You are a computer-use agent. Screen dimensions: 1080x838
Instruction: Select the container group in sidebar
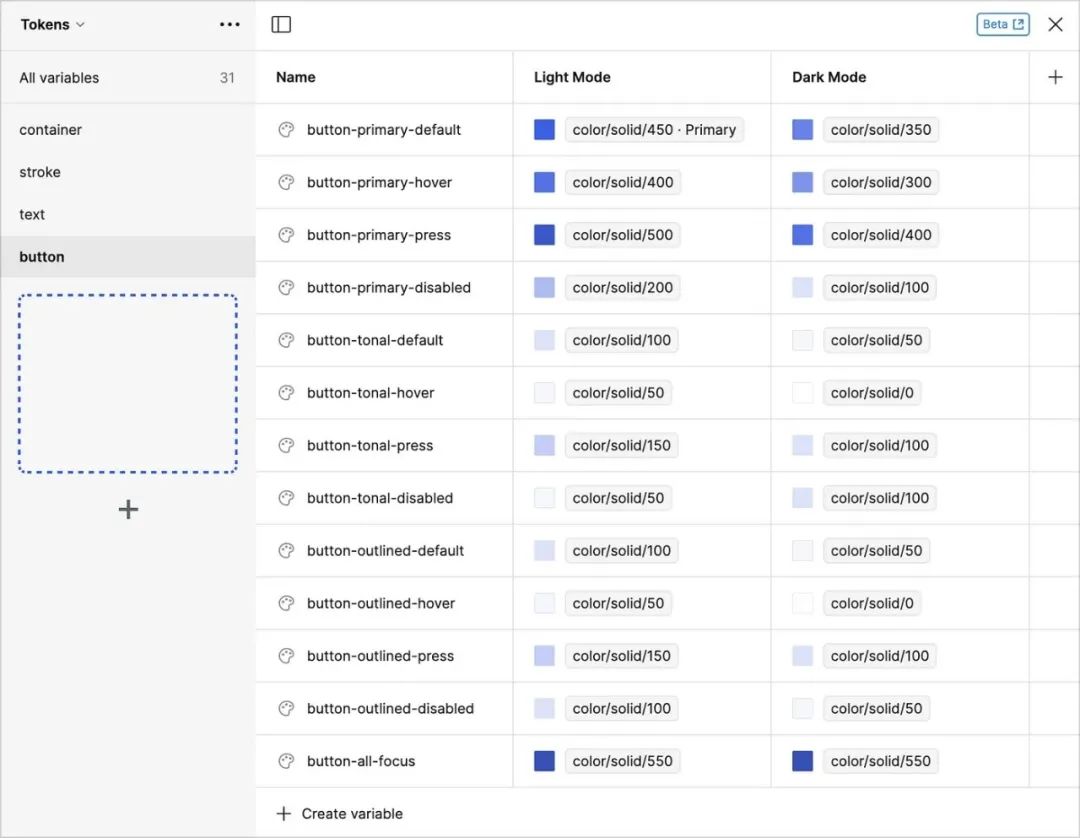pyautogui.click(x=51, y=130)
